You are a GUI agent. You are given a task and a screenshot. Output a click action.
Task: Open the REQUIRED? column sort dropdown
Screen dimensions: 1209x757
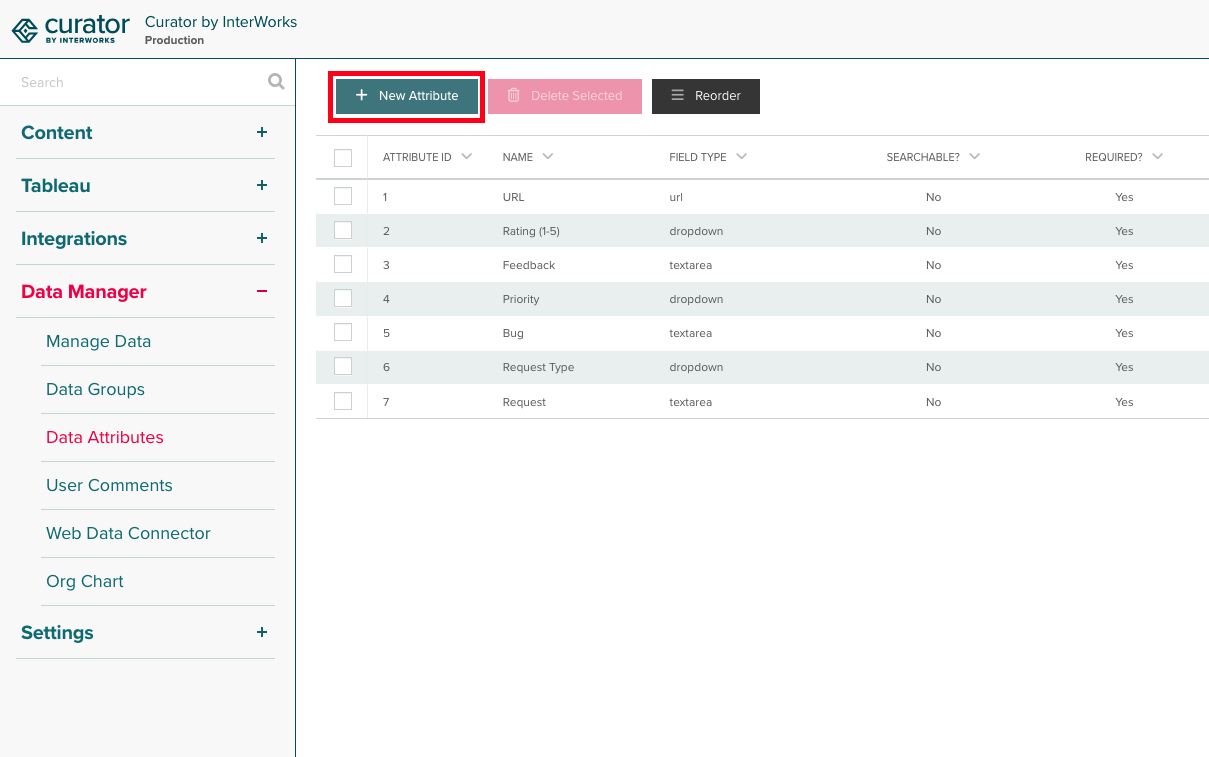point(1157,157)
